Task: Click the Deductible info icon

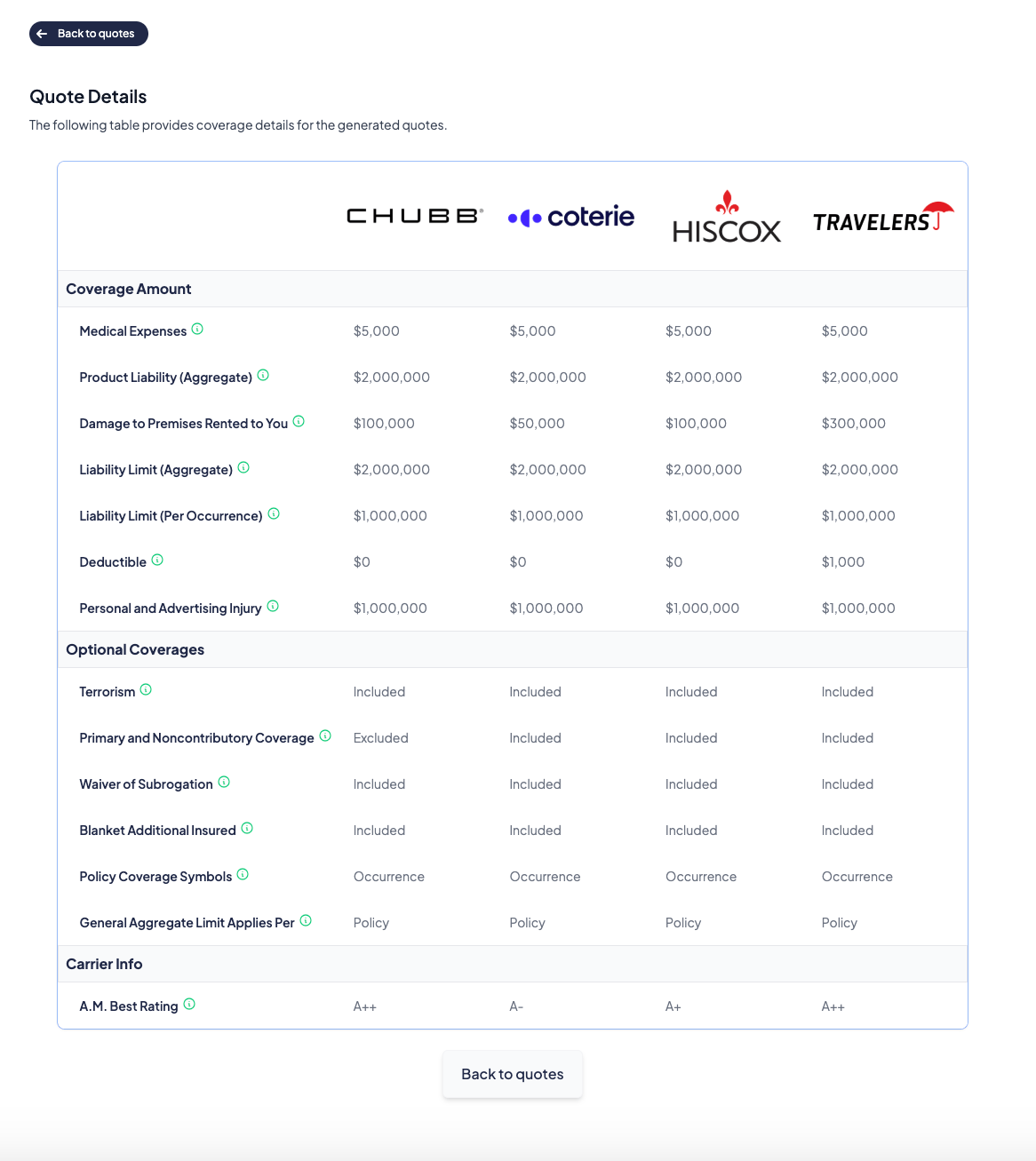Action: pos(157,561)
